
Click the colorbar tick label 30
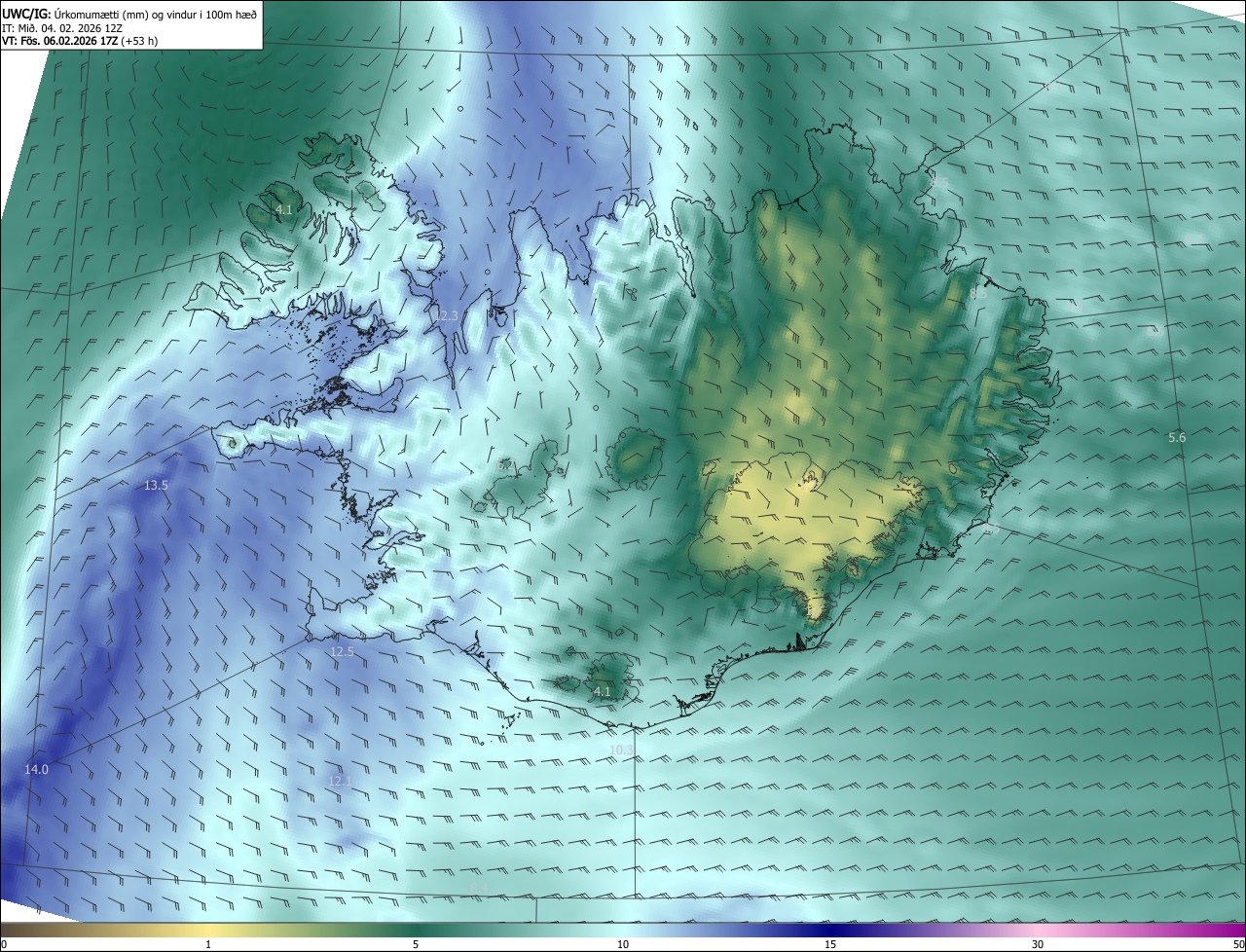[x=1038, y=944]
